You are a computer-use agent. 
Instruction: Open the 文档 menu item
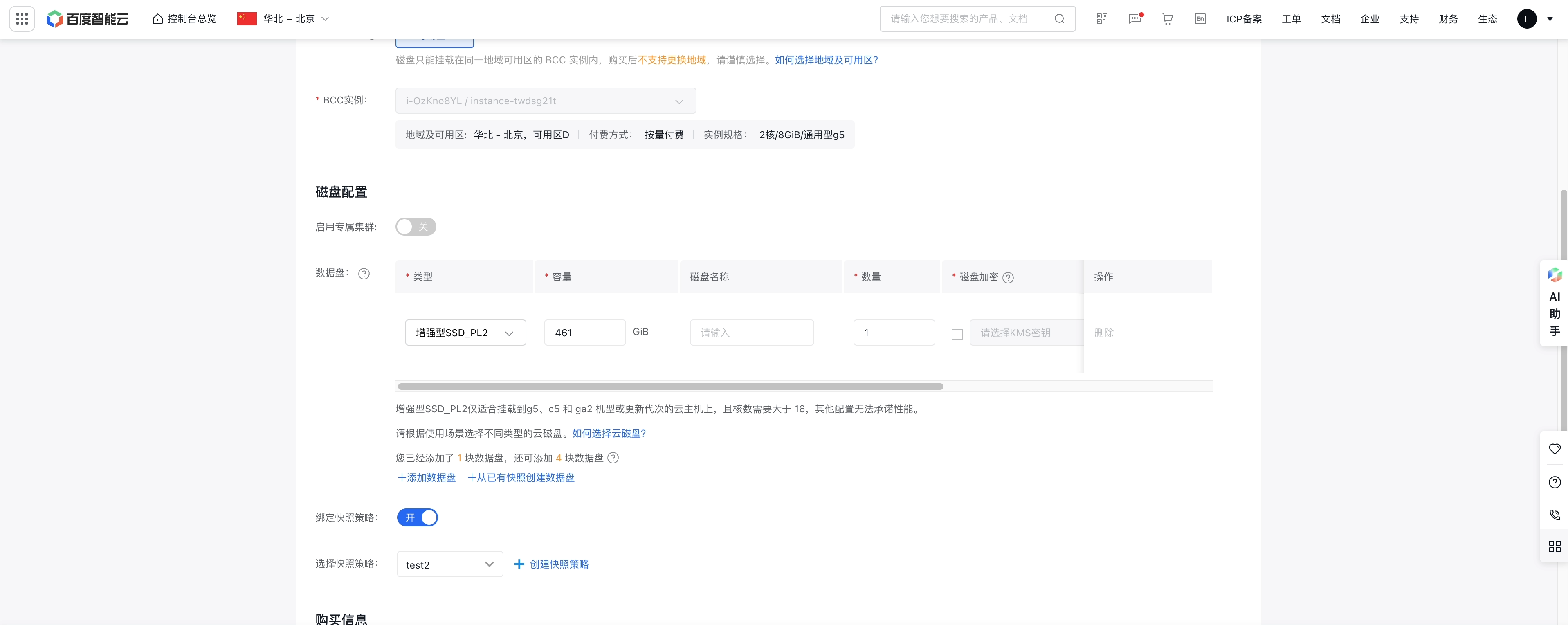(x=1331, y=19)
